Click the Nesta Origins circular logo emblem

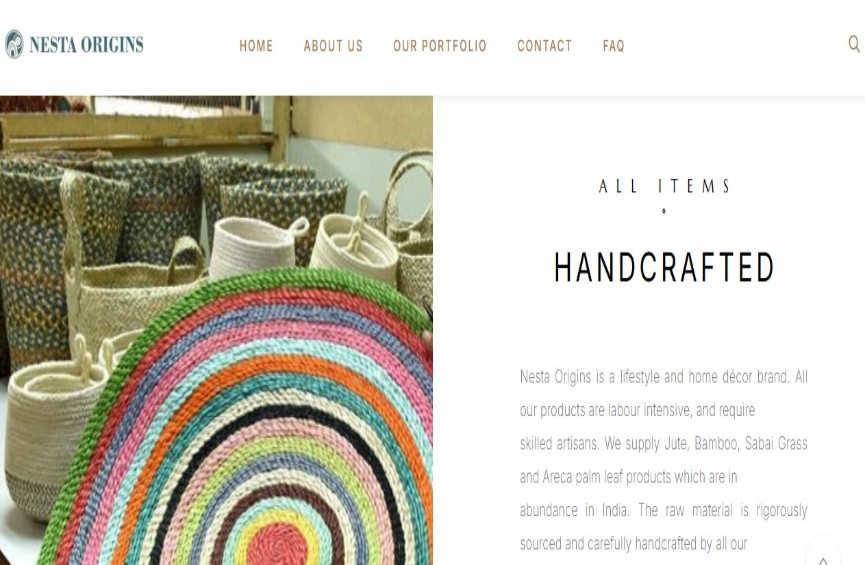pos(14,44)
